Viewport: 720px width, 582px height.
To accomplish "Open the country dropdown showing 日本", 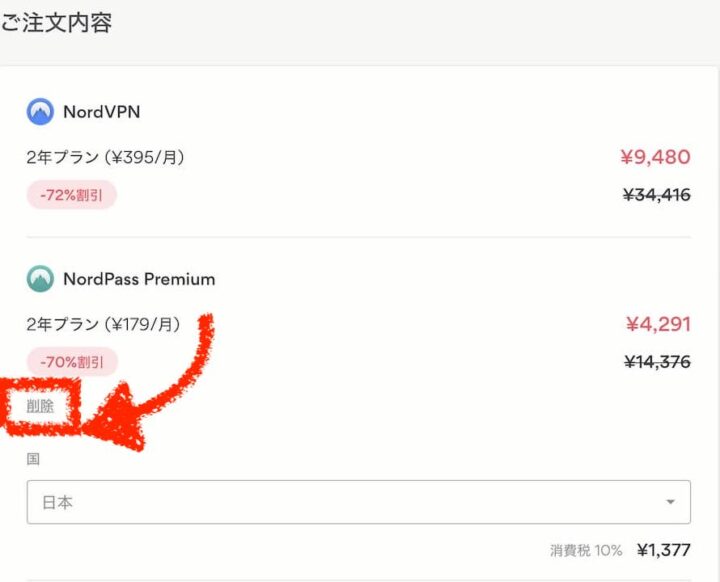I will (x=359, y=502).
